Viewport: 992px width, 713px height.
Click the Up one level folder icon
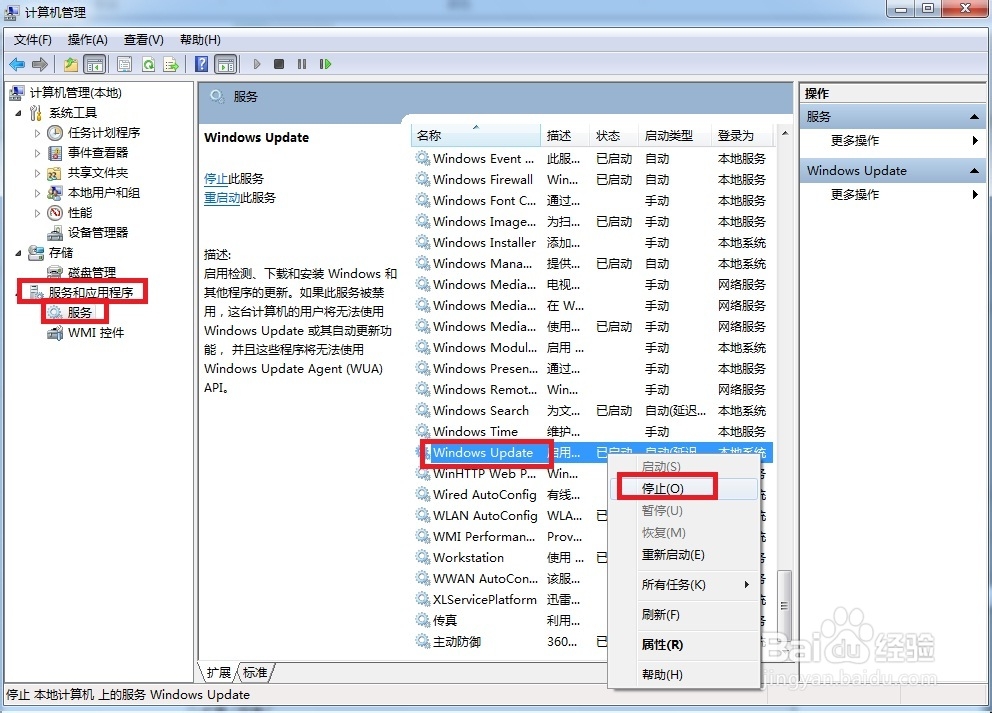(x=71, y=64)
